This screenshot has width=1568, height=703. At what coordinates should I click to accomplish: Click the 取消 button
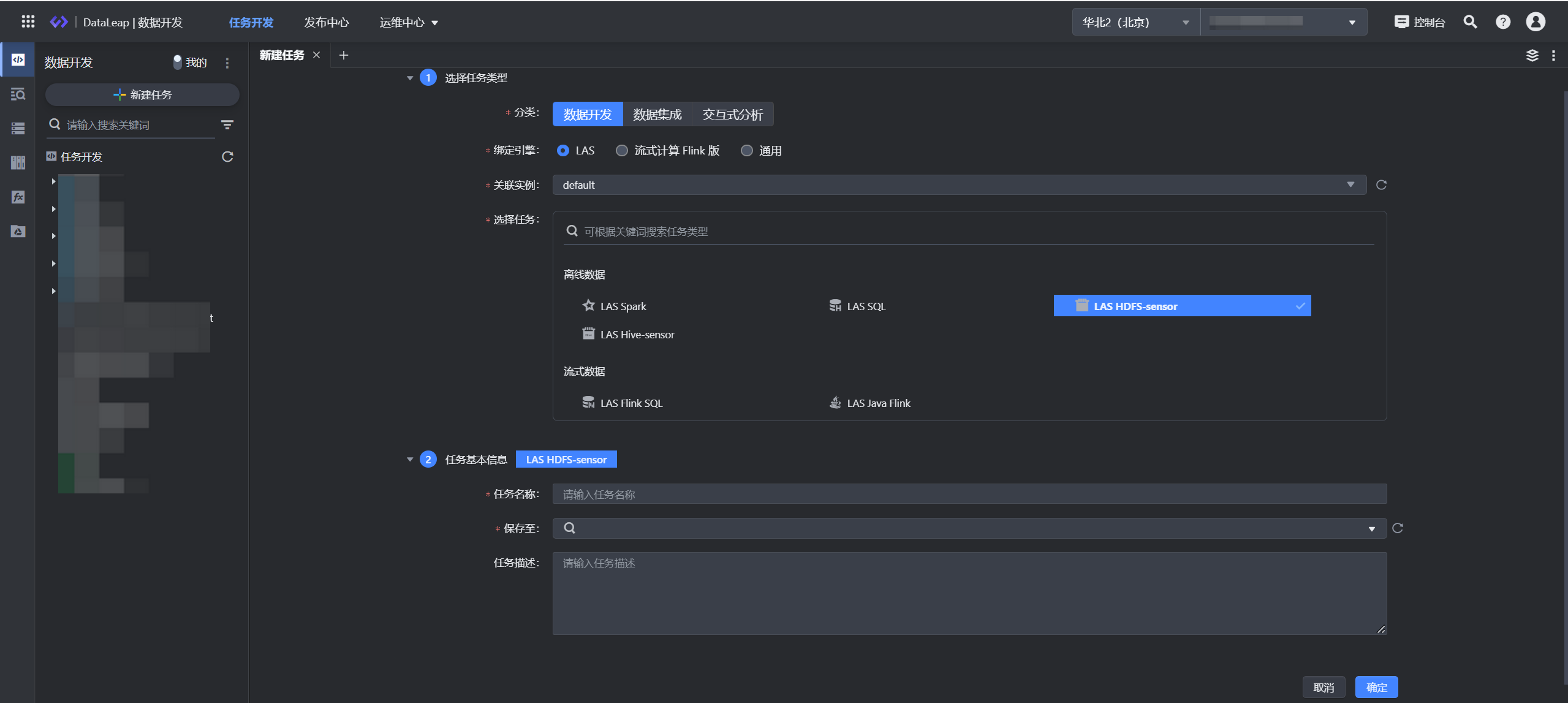1324,687
